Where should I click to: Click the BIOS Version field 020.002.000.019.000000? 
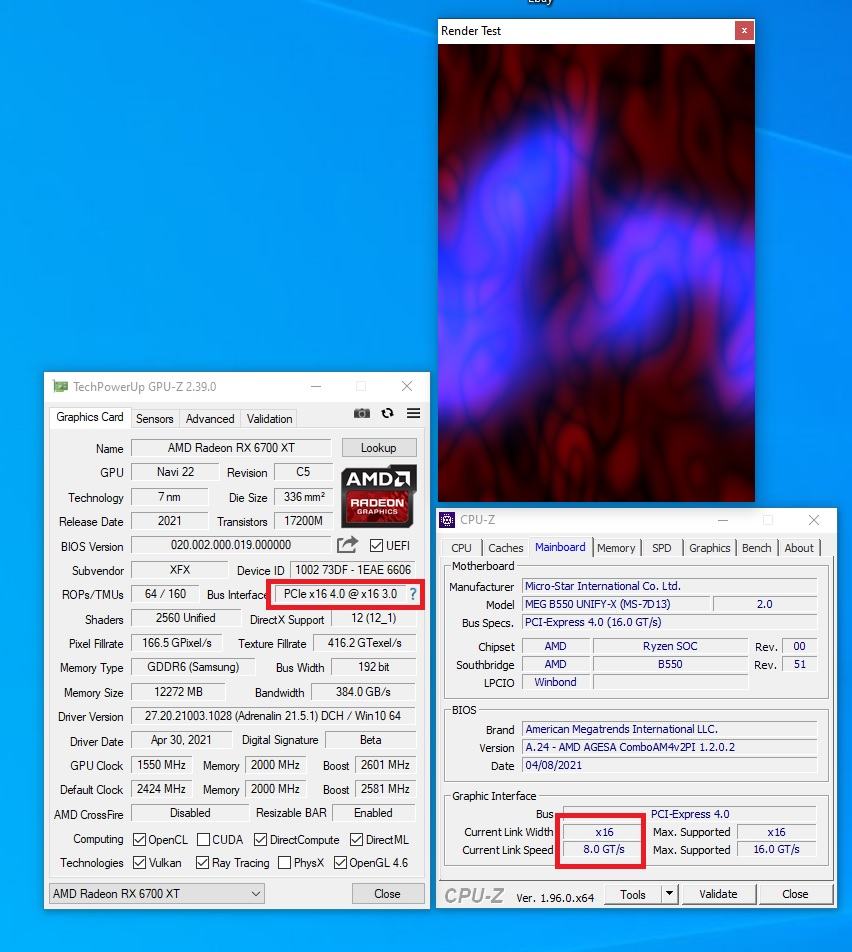231,545
